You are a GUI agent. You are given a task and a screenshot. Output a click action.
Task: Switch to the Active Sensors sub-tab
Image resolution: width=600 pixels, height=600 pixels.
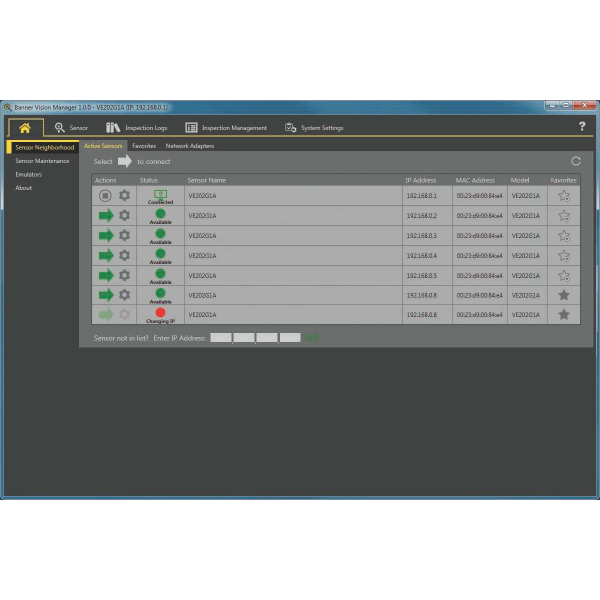pyautogui.click(x=103, y=146)
